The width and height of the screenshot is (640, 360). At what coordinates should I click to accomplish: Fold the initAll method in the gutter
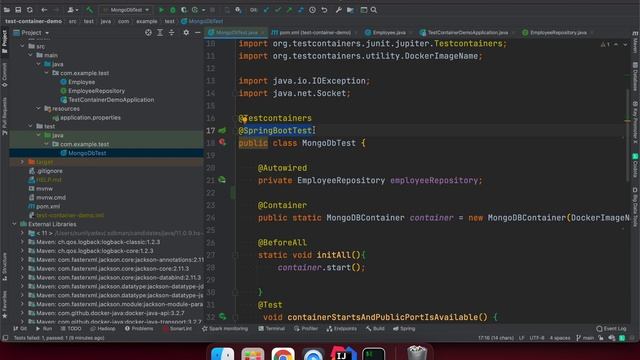tap(235, 255)
